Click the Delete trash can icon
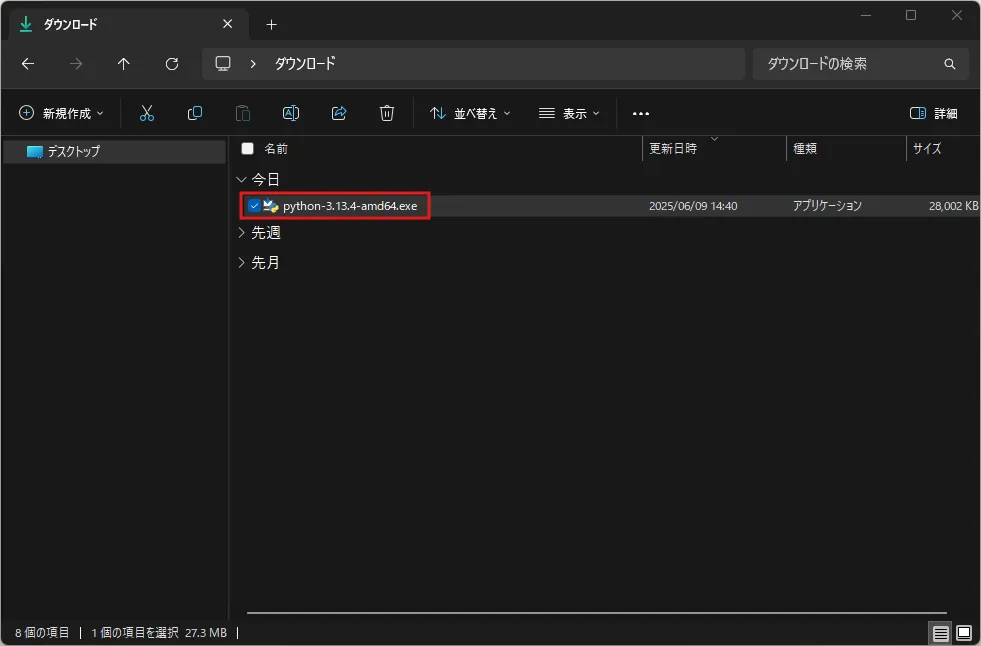 [387, 113]
